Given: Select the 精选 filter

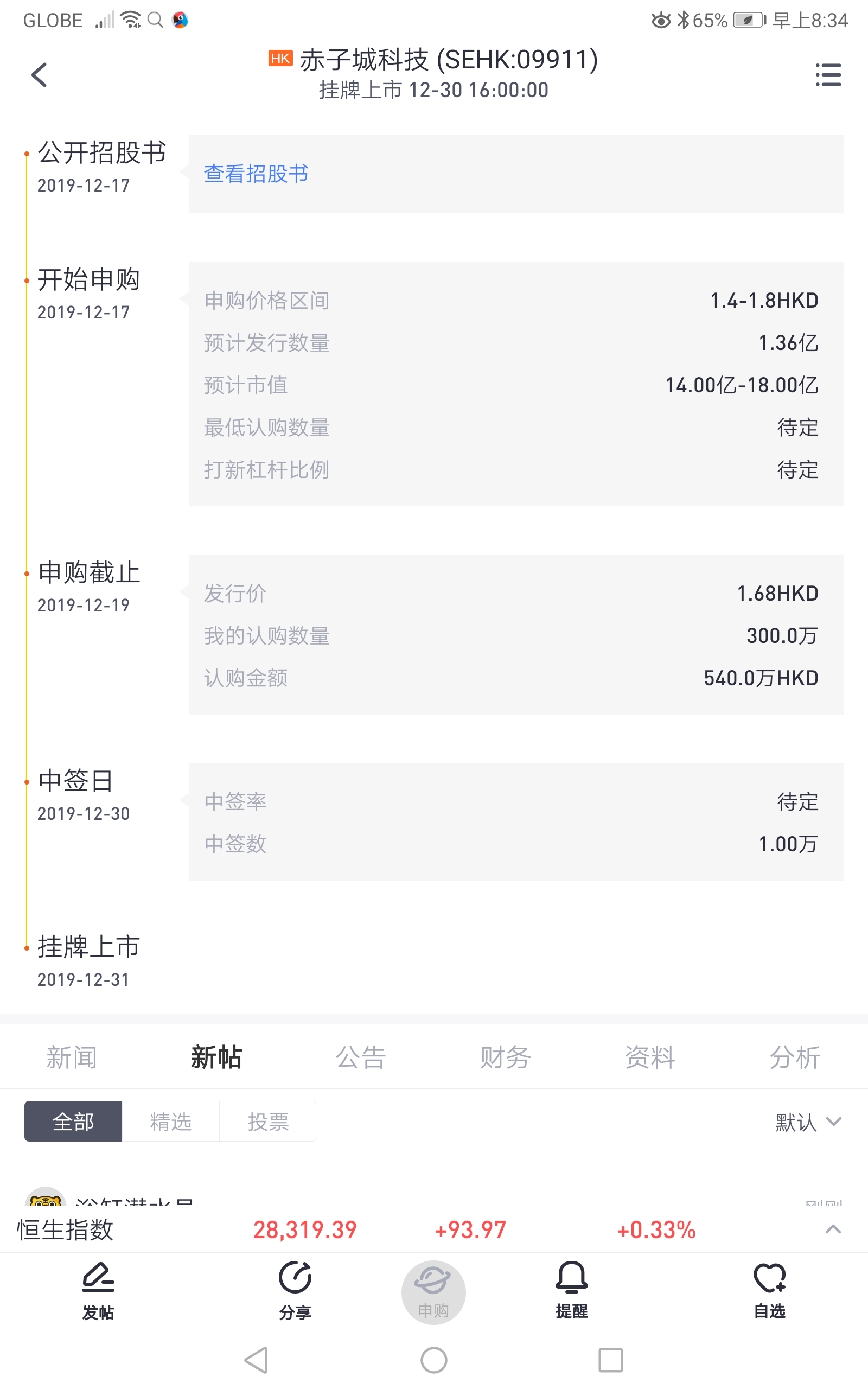Looking at the screenshot, I should pyautogui.click(x=170, y=1121).
